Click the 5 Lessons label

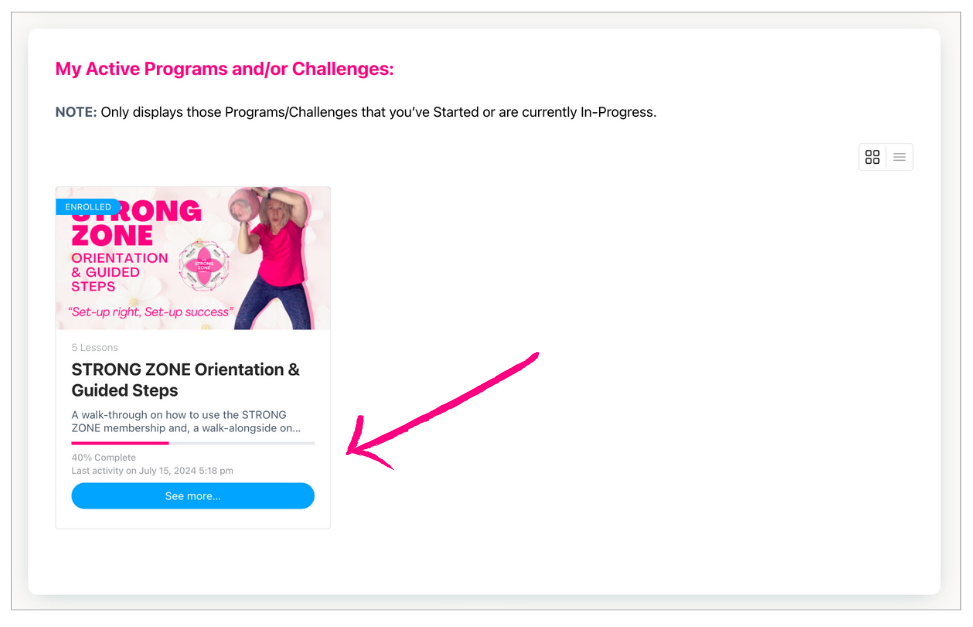click(94, 348)
